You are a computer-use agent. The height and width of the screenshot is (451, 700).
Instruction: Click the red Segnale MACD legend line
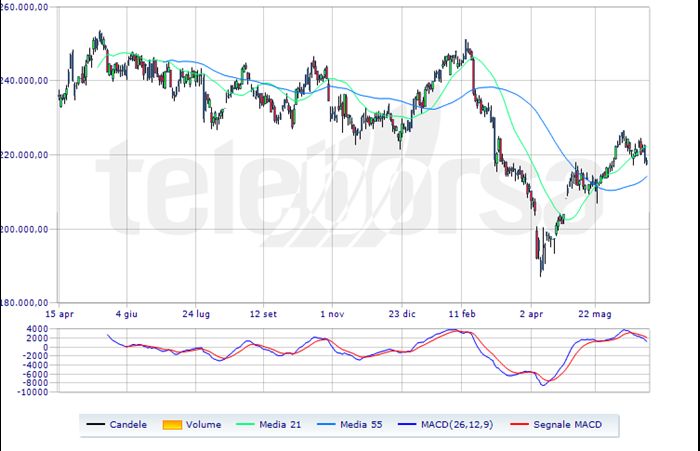520,424
